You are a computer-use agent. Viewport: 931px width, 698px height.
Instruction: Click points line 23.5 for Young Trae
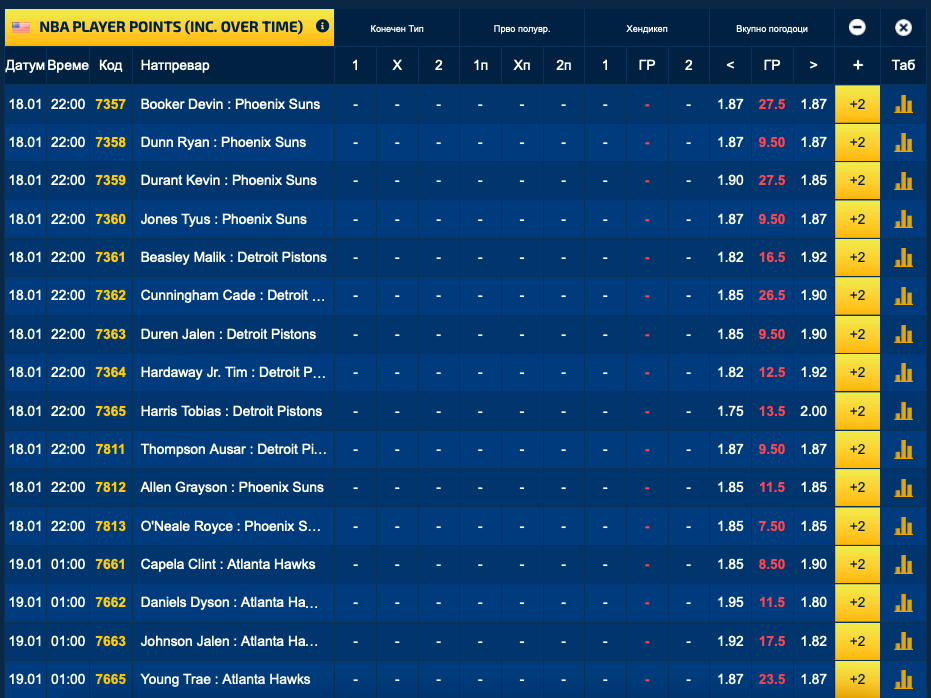click(772, 679)
